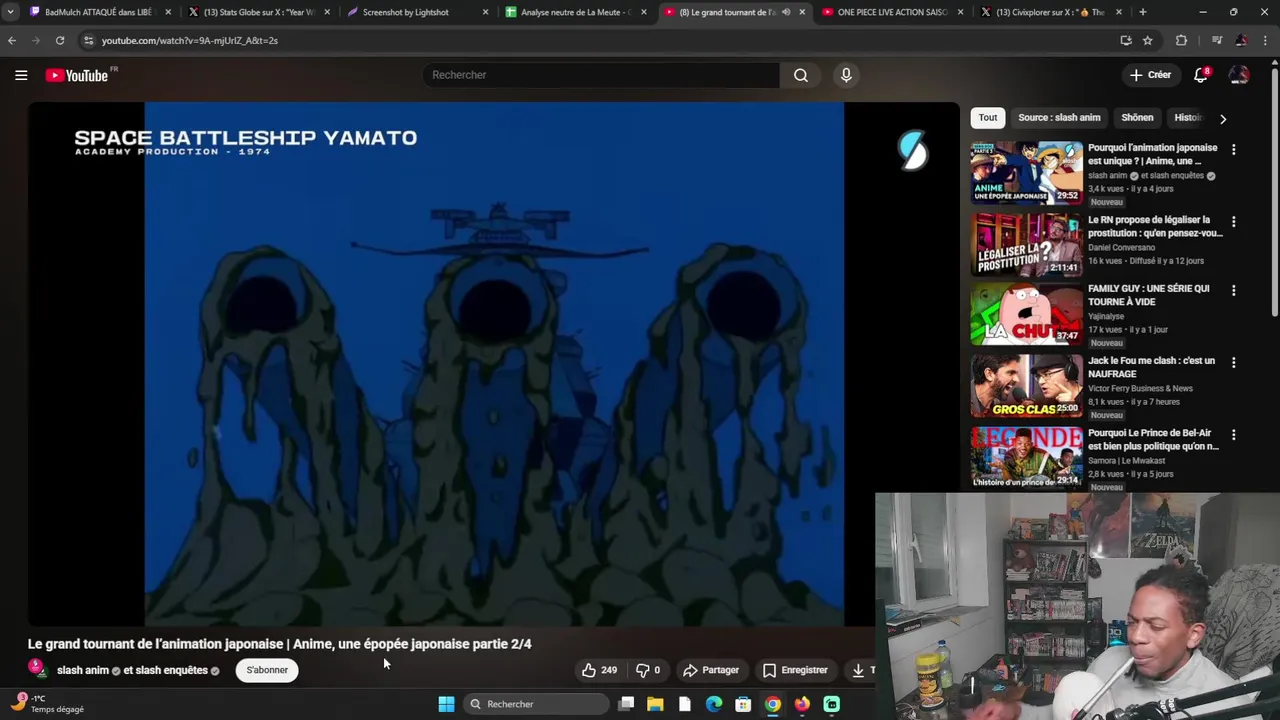Open Pourquoi Le Prince de Bel-Air title

click(1153, 439)
